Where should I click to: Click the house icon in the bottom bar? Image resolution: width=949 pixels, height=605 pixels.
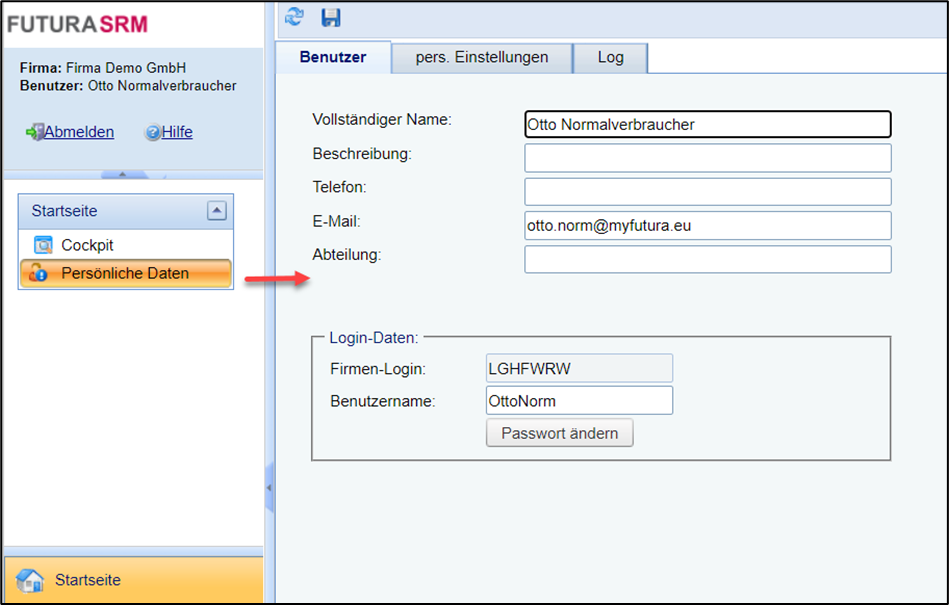pos(31,580)
